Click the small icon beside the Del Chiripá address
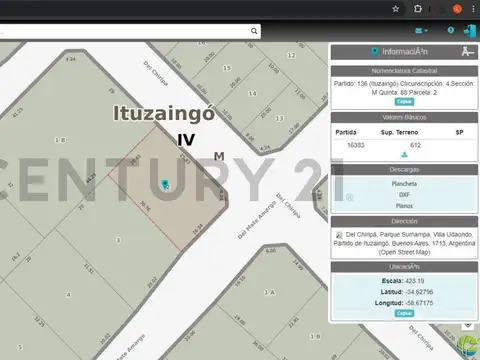Viewport: 480px width, 360px height. click(339, 235)
